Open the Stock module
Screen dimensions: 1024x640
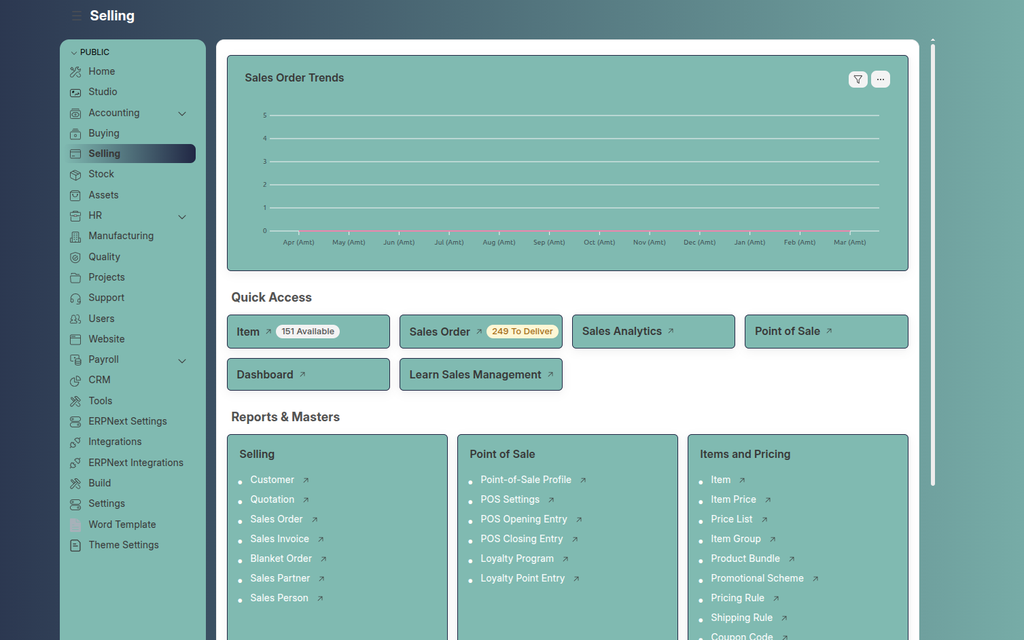coord(100,174)
